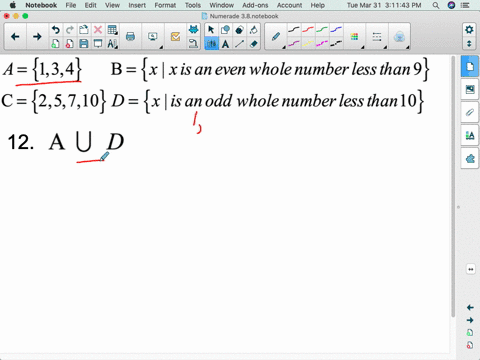Screen dimensions: 480x360
Task: Pick the green pen style
Action: (x=322, y=30)
